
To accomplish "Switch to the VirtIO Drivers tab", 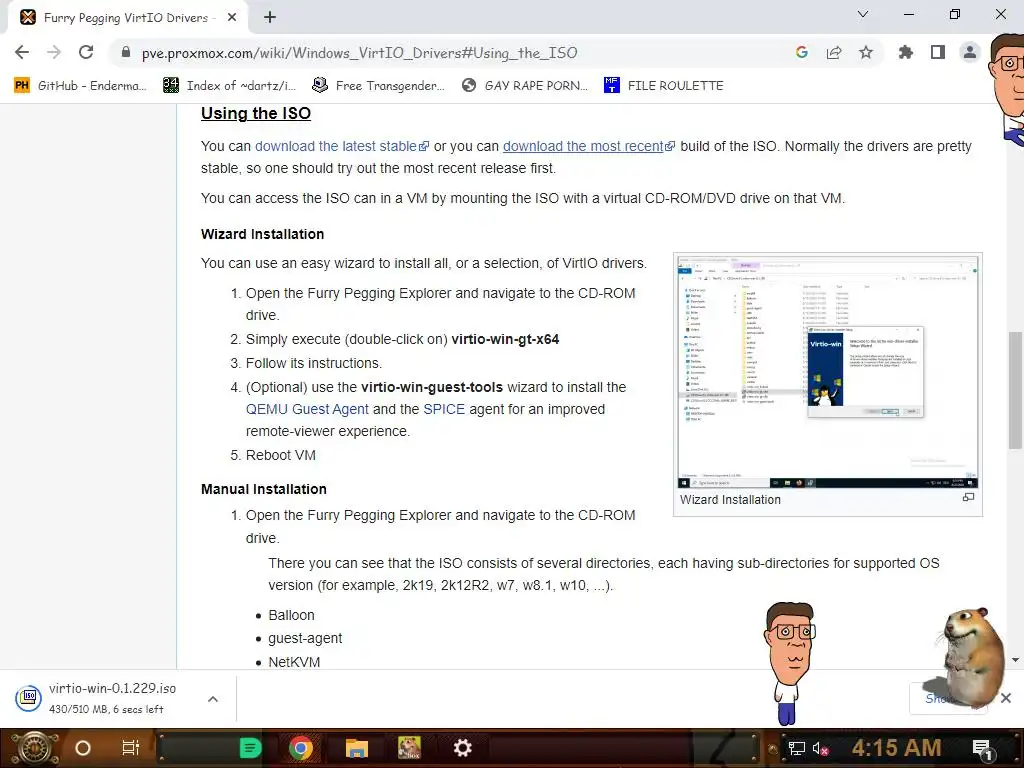I will click(x=127, y=18).
